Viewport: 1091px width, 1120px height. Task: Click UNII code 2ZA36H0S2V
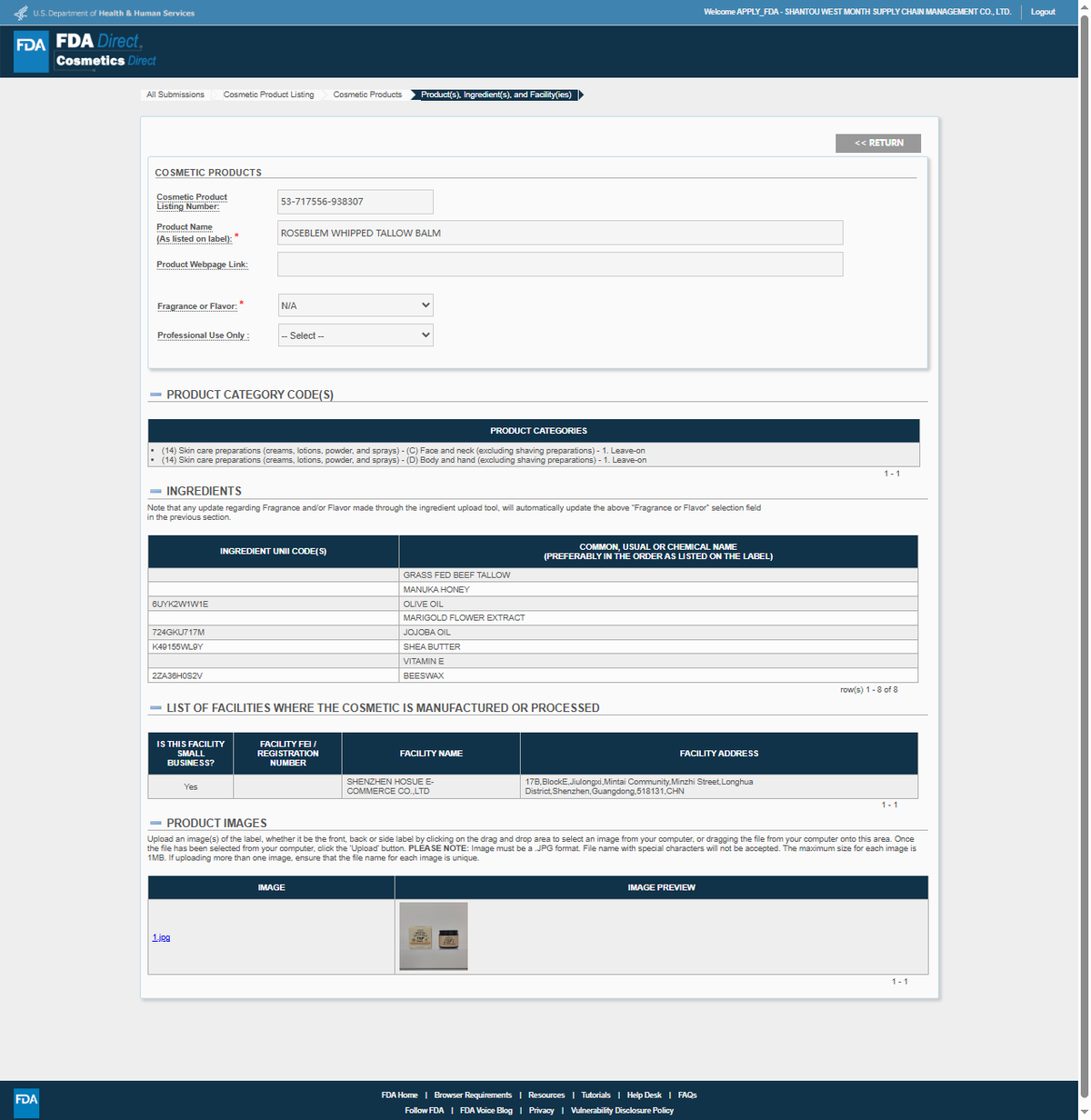click(177, 676)
